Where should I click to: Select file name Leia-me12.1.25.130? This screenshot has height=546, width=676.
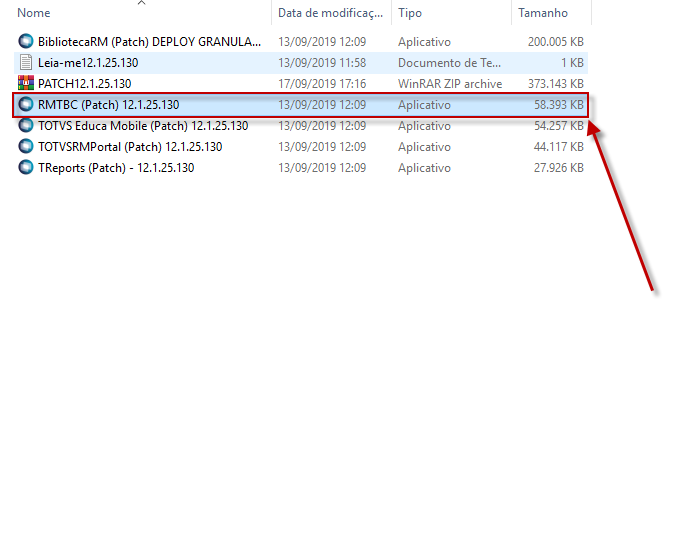coord(88,63)
